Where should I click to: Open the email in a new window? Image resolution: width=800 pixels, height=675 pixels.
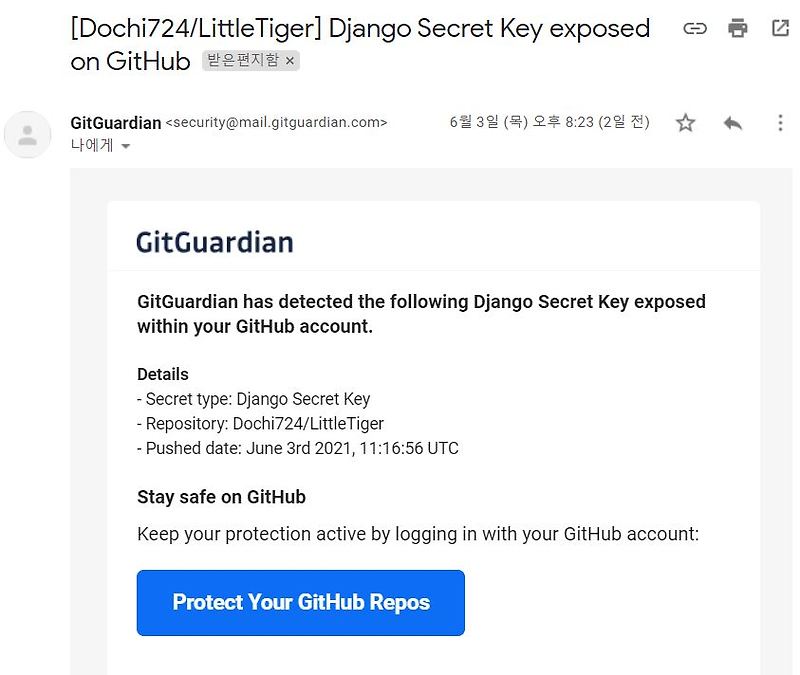click(x=780, y=28)
